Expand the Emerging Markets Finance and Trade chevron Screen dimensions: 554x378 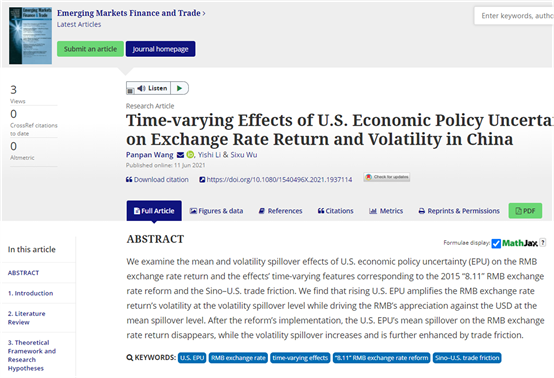tap(204, 13)
